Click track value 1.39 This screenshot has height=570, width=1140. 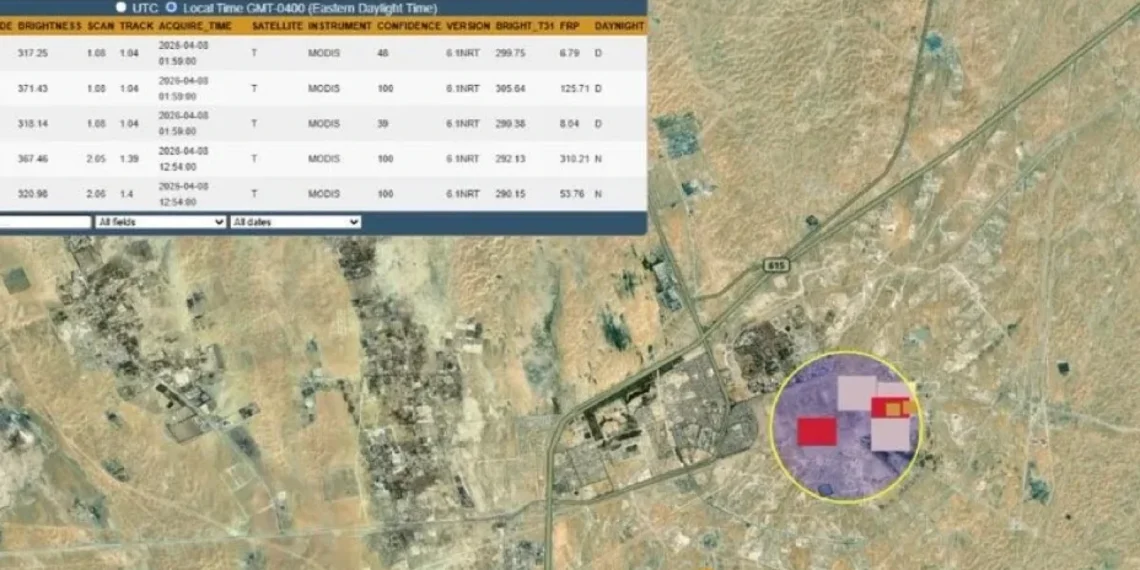click(x=129, y=158)
